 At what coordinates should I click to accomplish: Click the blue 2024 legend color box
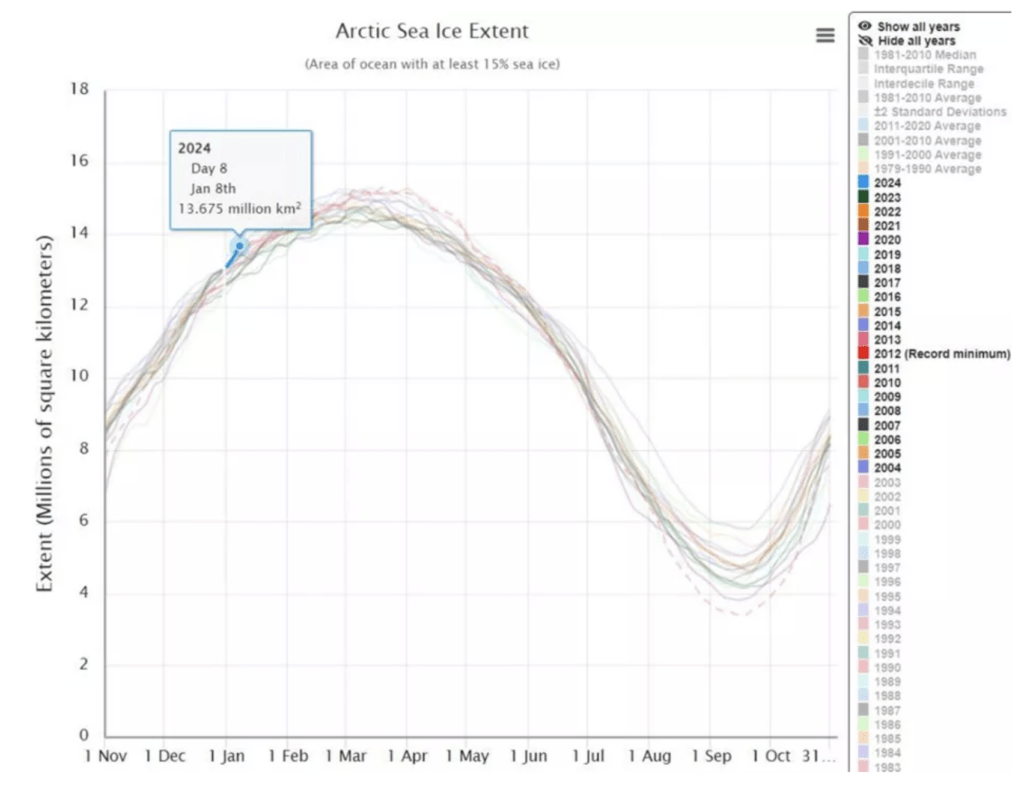864,183
